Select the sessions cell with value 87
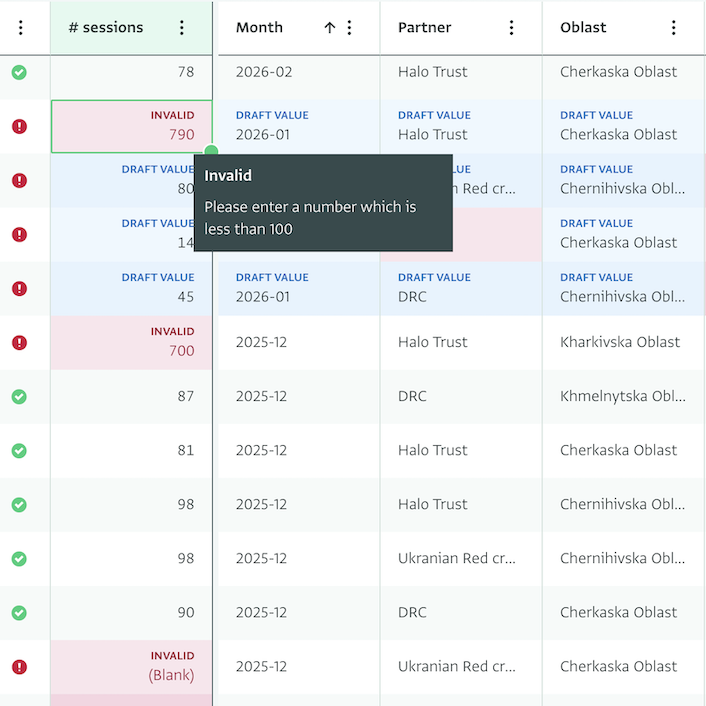706x706 pixels. (x=131, y=397)
